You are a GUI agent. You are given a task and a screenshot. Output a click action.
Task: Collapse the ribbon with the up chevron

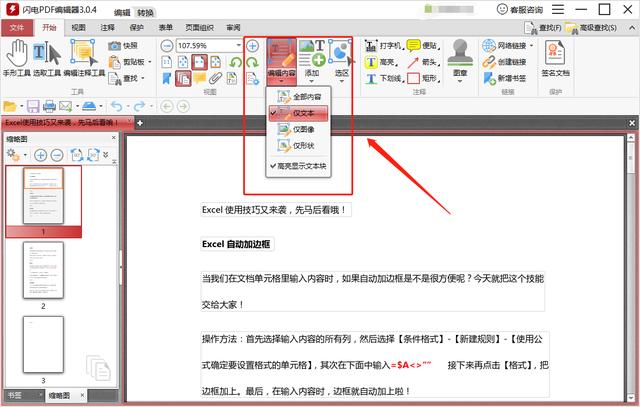632,28
